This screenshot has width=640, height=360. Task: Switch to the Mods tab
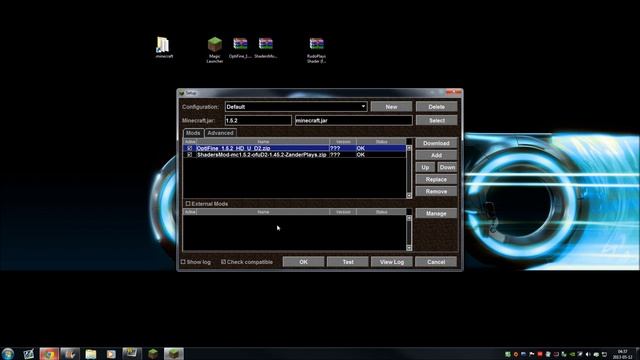pos(193,133)
